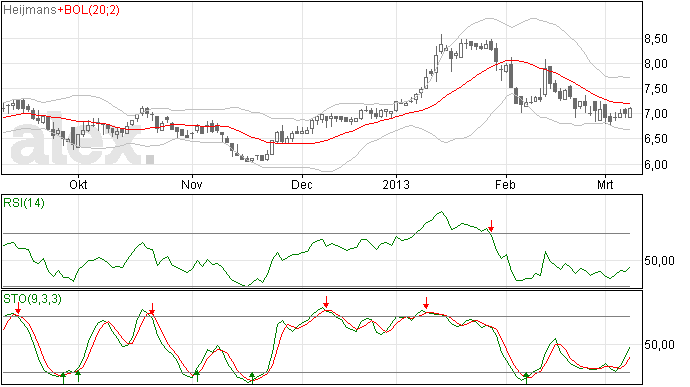Click the RSI 50,00 axis value
690x387 pixels.
660,261
